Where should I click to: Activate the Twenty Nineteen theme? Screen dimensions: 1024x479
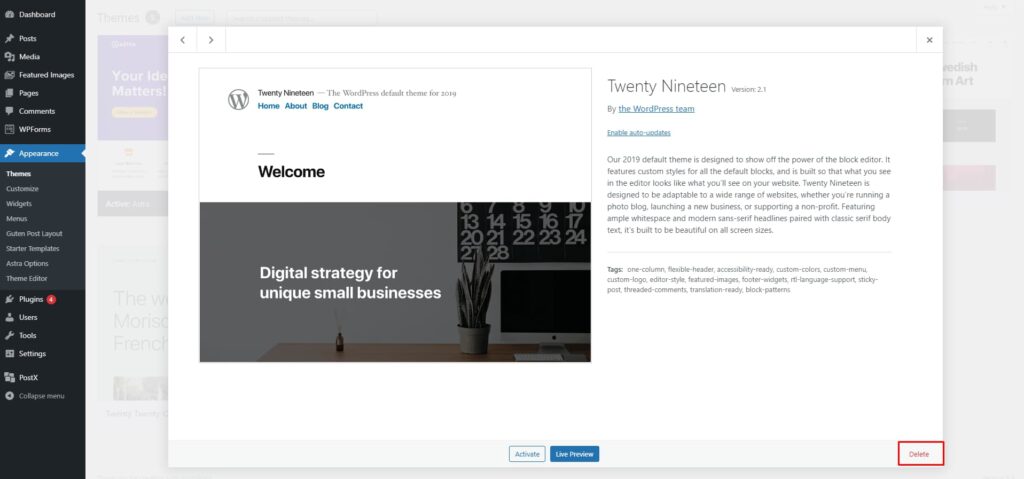527,454
